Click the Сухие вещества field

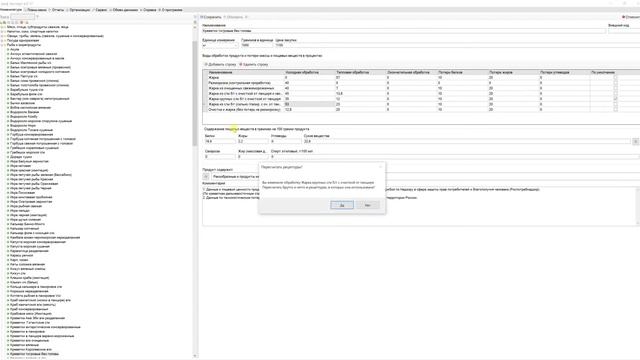pos(467,141)
